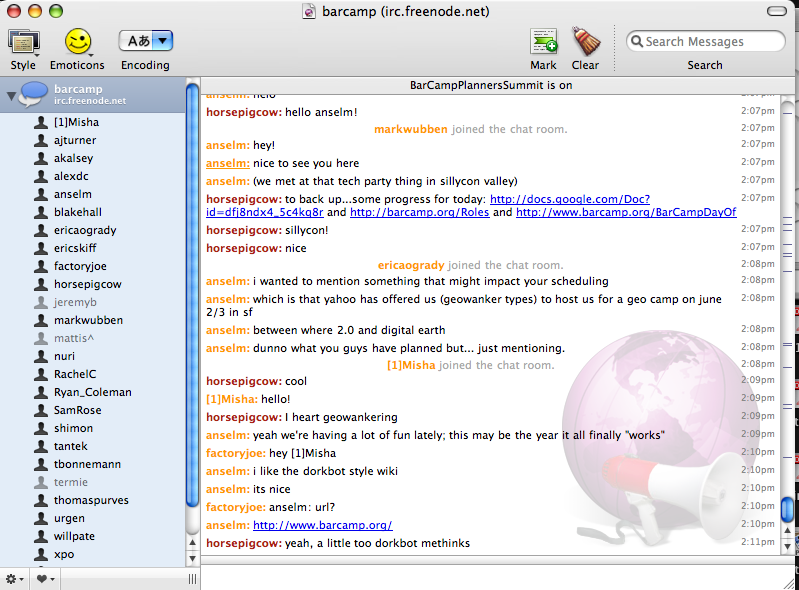Select user [1]Misha in member list

[x=76, y=122]
